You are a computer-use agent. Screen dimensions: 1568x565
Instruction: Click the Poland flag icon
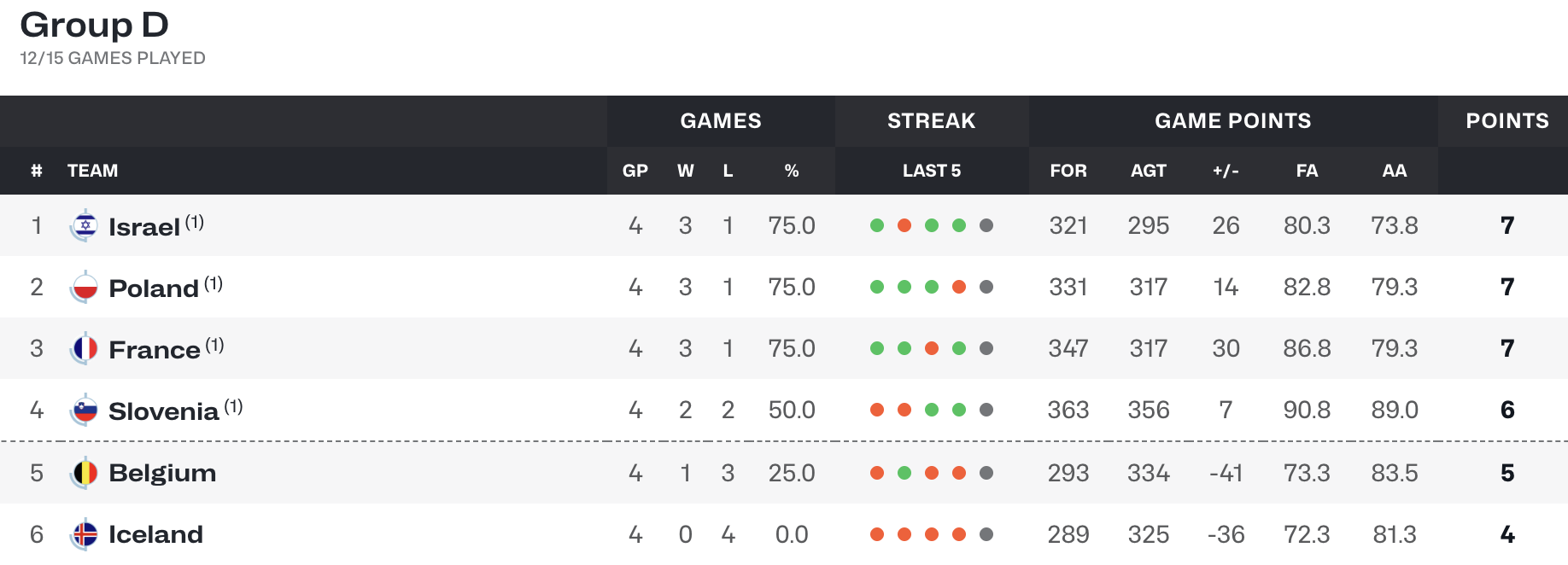coord(84,287)
